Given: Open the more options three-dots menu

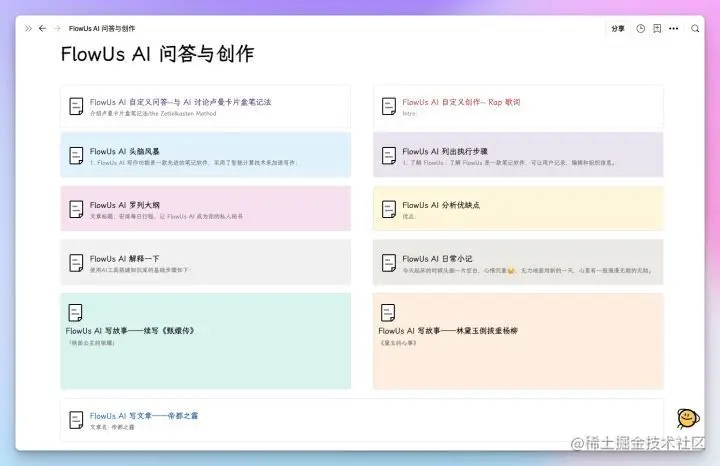Looking at the screenshot, I should point(674,28).
